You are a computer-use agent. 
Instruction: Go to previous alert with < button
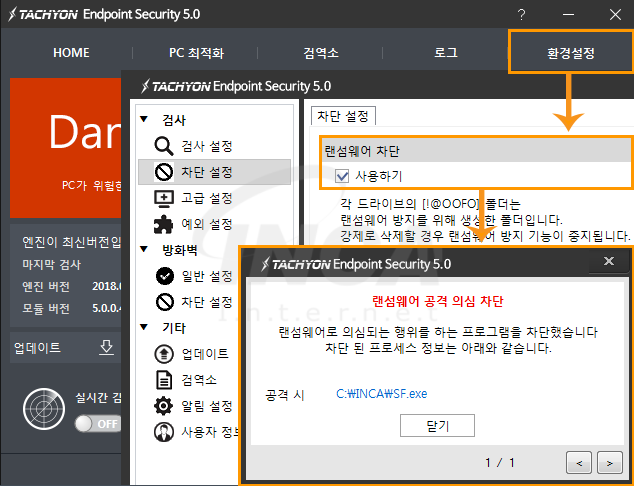point(579,463)
